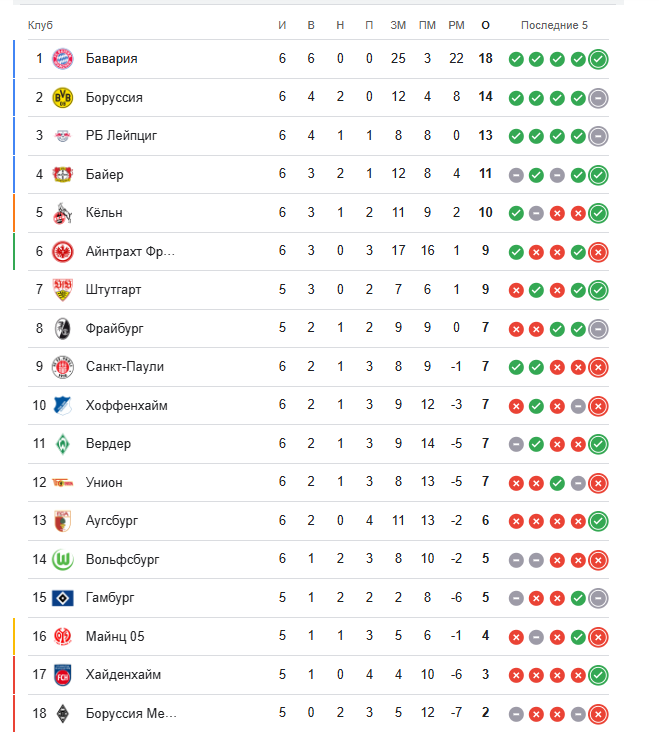The height and width of the screenshot is (746, 659).
Task: Click the Вердер green diamond logo
Action: pos(63,444)
